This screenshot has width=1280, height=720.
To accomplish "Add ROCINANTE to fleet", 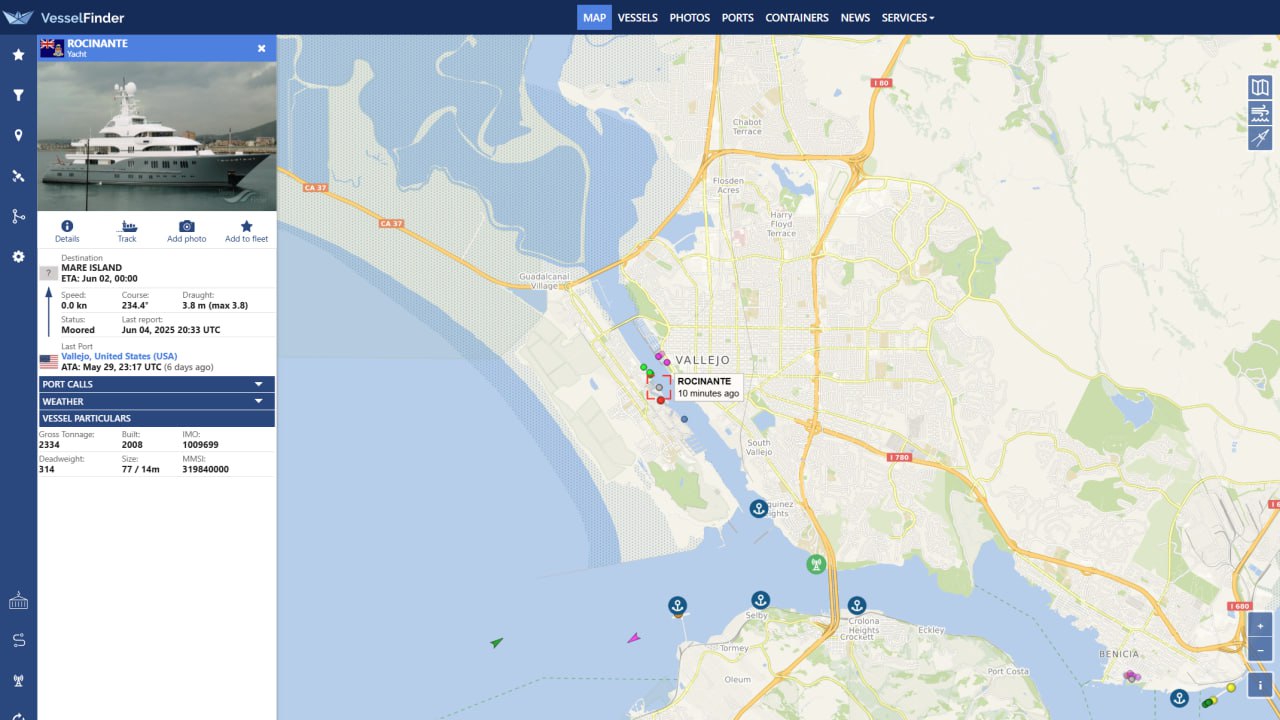I will [246, 231].
